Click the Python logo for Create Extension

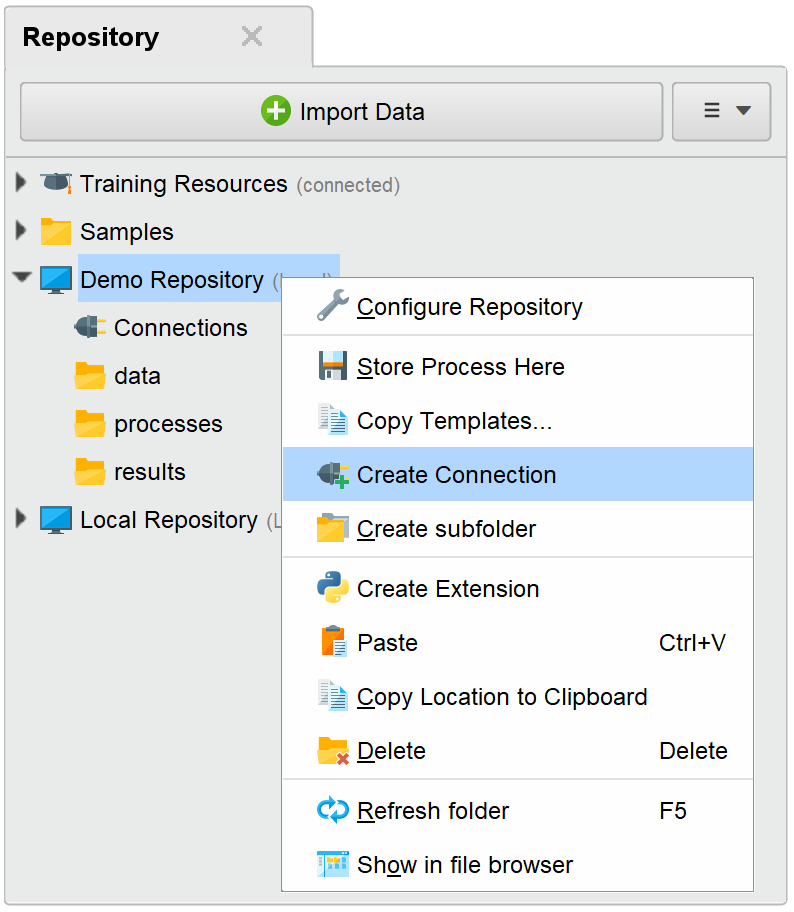[x=332, y=588]
